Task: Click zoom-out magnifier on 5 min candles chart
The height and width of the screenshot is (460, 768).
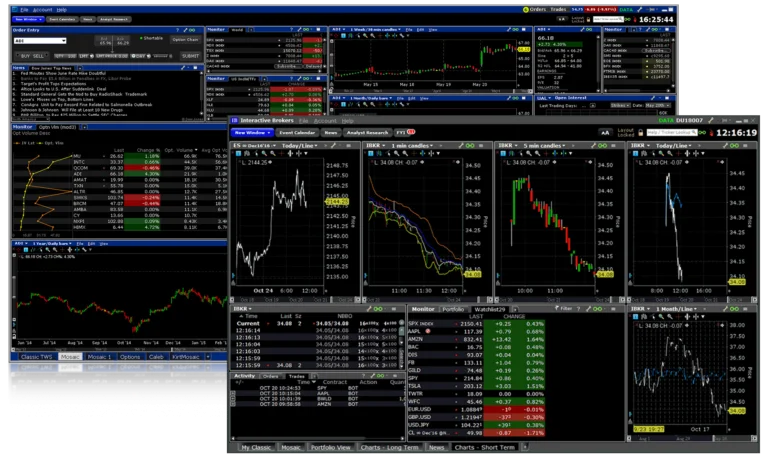Action: point(537,153)
